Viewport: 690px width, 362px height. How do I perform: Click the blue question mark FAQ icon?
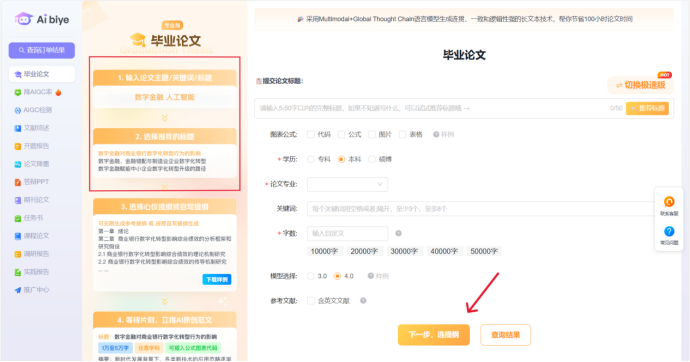[669, 231]
